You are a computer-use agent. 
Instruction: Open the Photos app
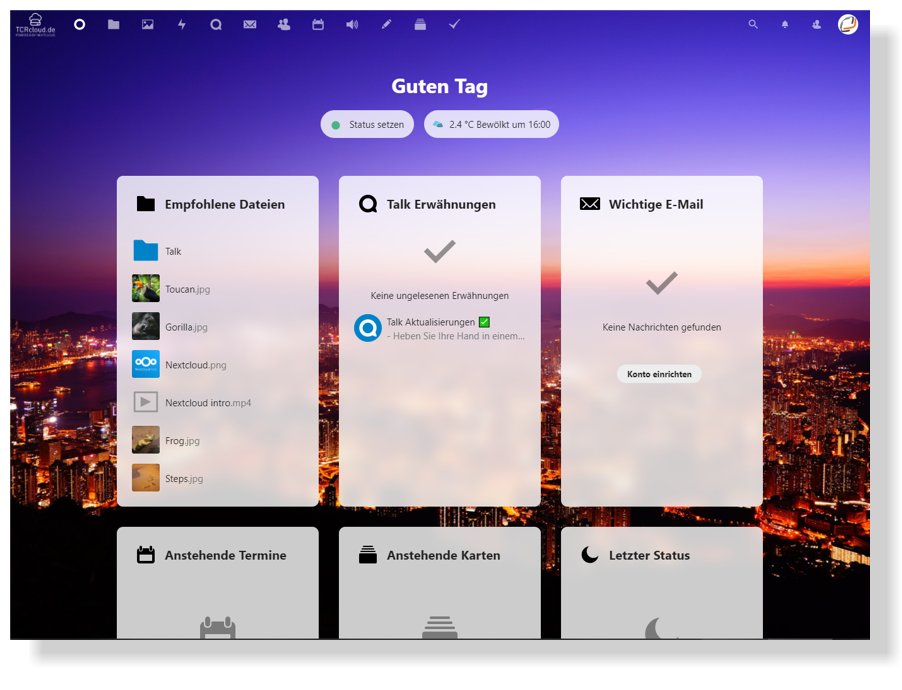point(147,24)
